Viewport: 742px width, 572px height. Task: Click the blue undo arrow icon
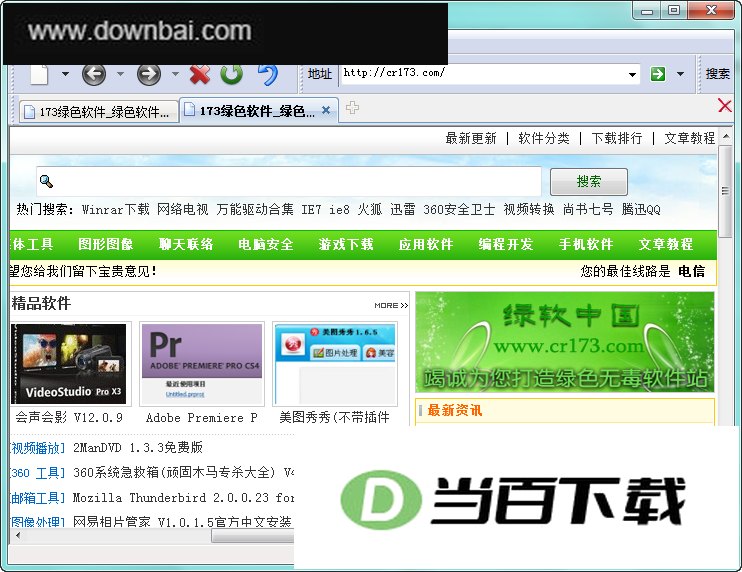pyautogui.click(x=267, y=74)
